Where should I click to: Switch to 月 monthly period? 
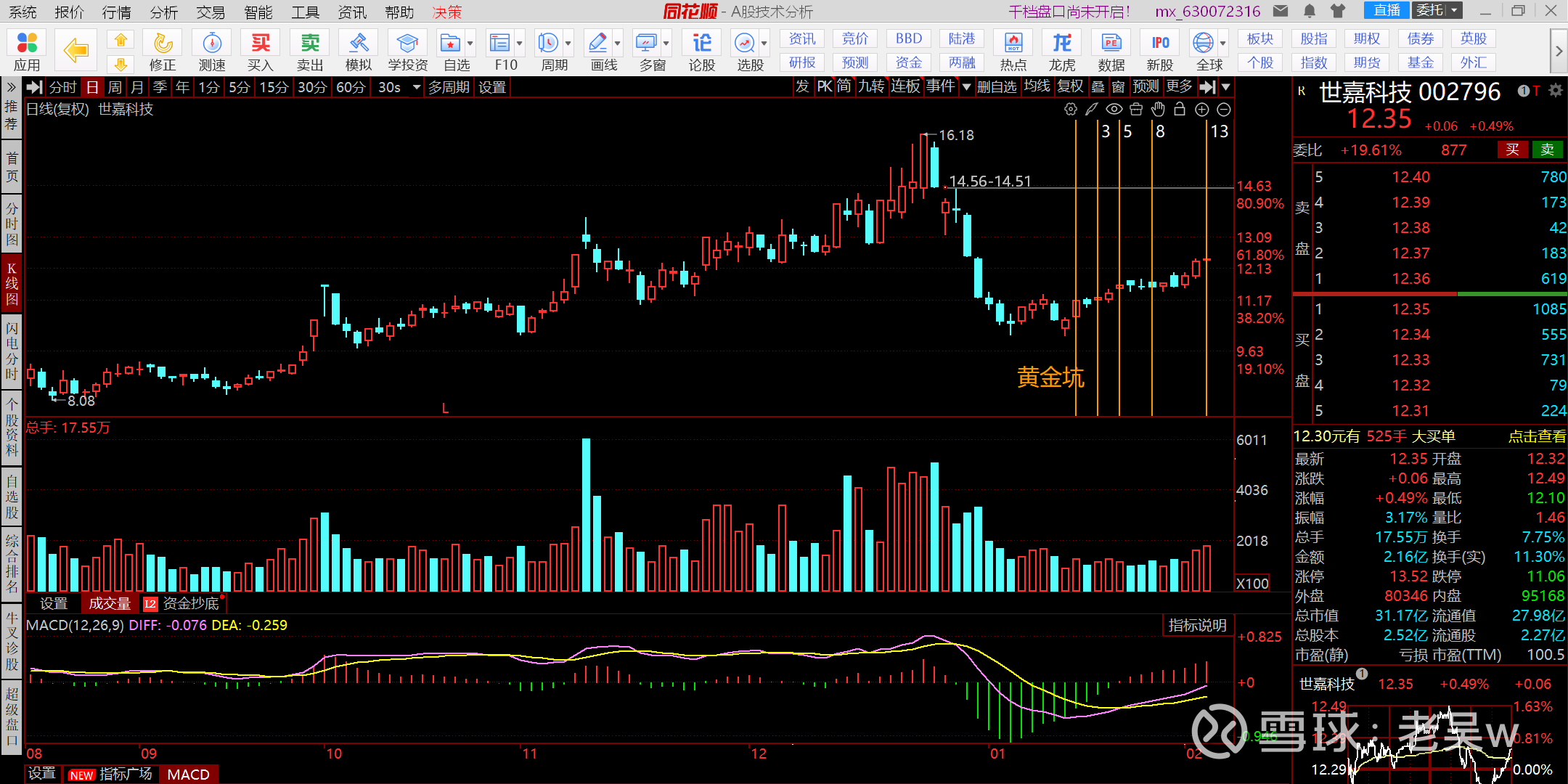click(x=137, y=87)
